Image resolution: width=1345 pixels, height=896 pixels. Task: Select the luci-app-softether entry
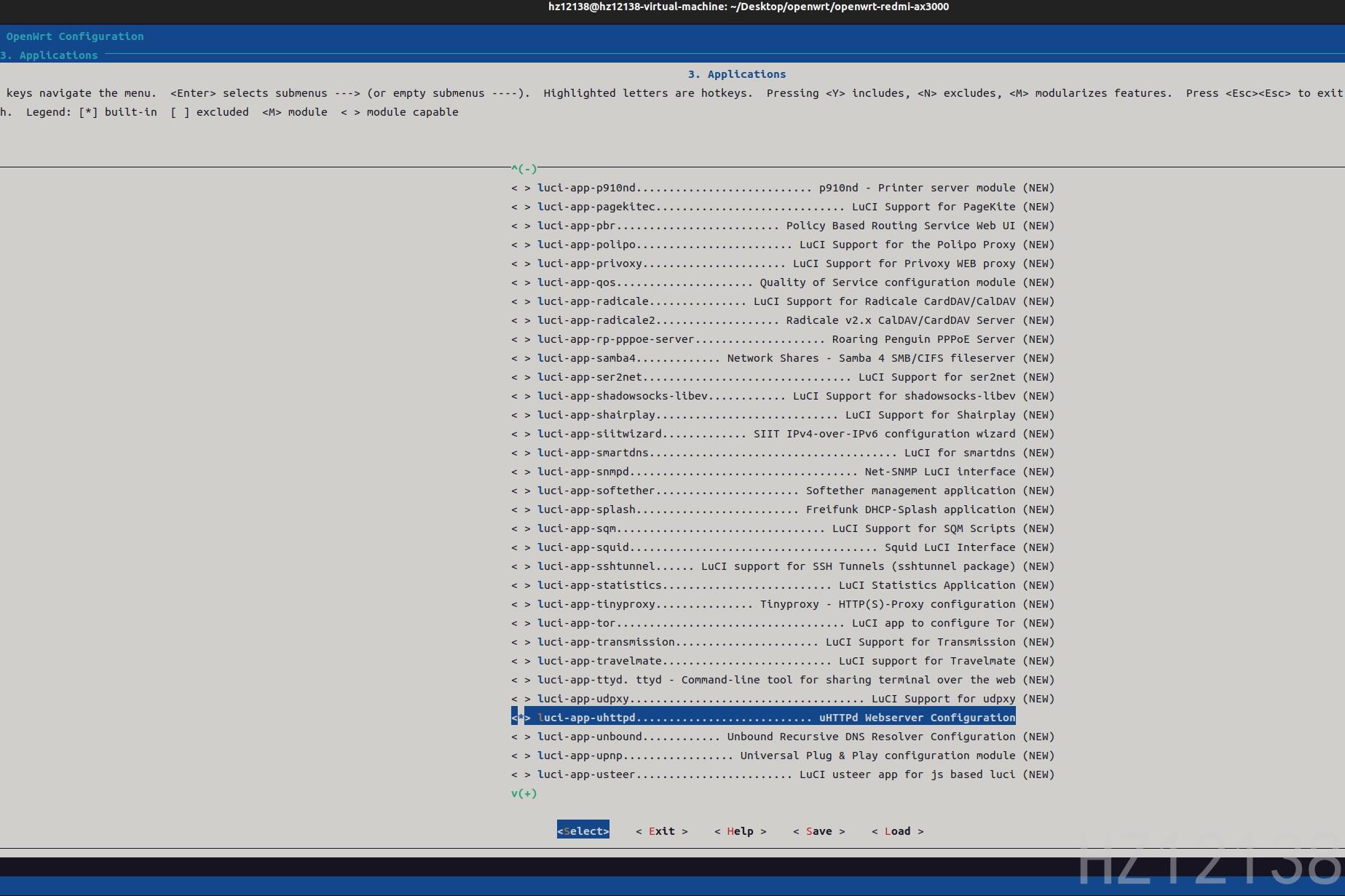click(x=783, y=491)
